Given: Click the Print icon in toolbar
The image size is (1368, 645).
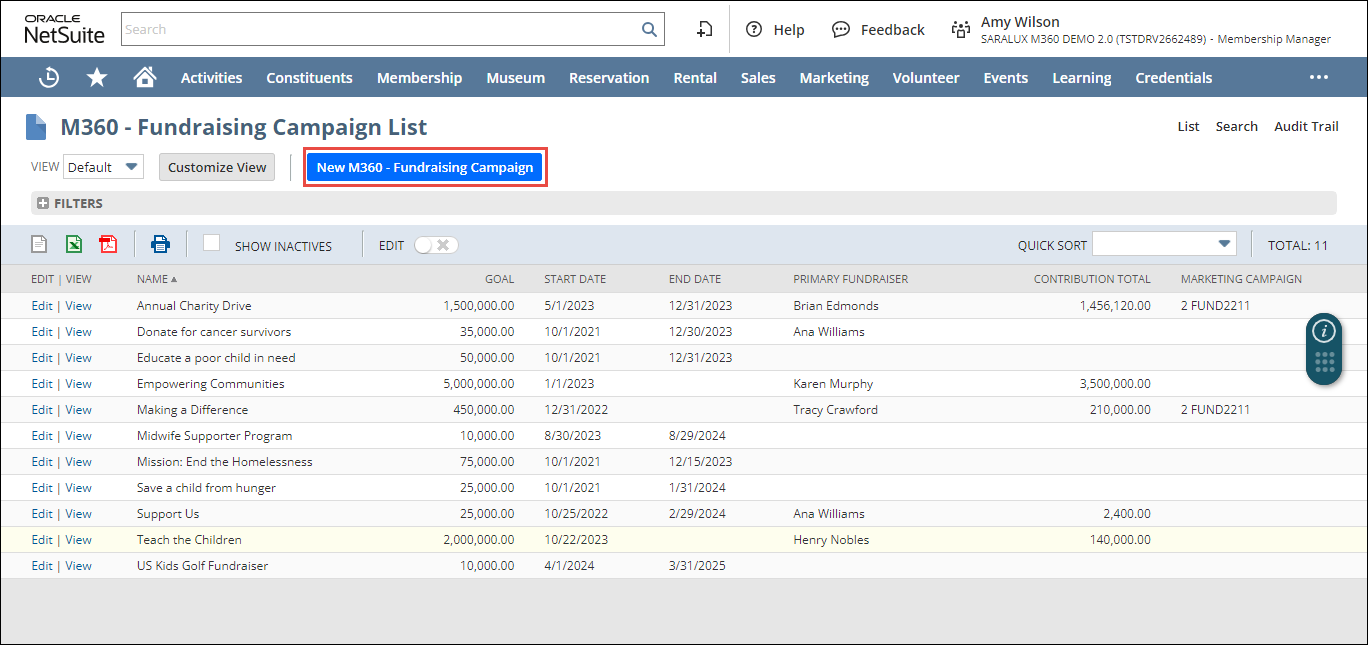Looking at the screenshot, I should [x=161, y=244].
